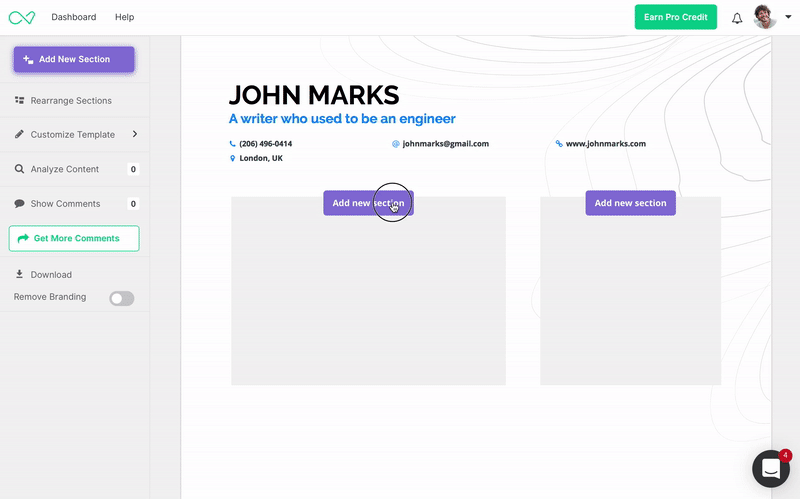800x499 pixels.
Task: Edit the John Marks name heading
Action: (313, 95)
